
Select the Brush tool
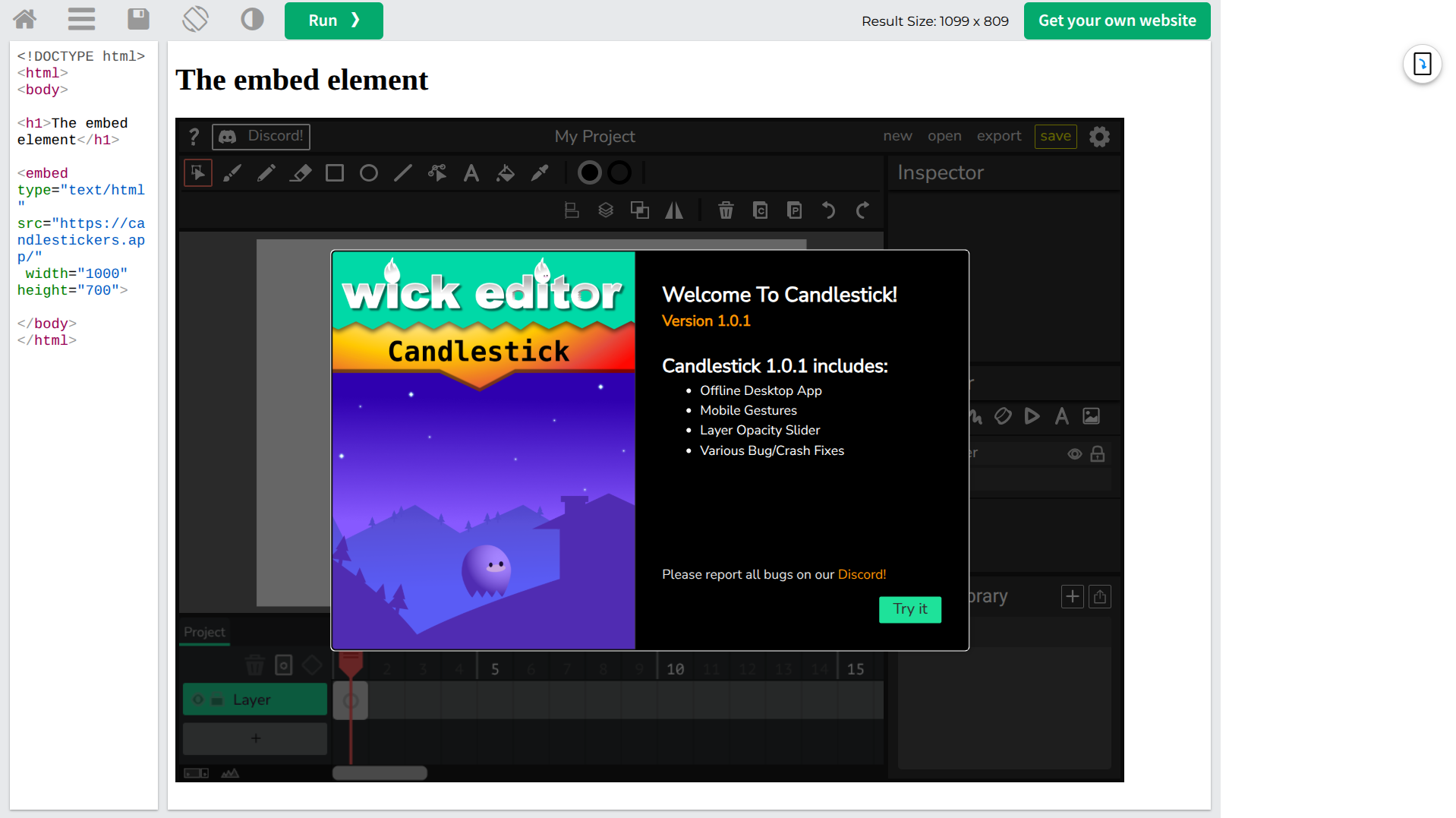[x=232, y=173]
